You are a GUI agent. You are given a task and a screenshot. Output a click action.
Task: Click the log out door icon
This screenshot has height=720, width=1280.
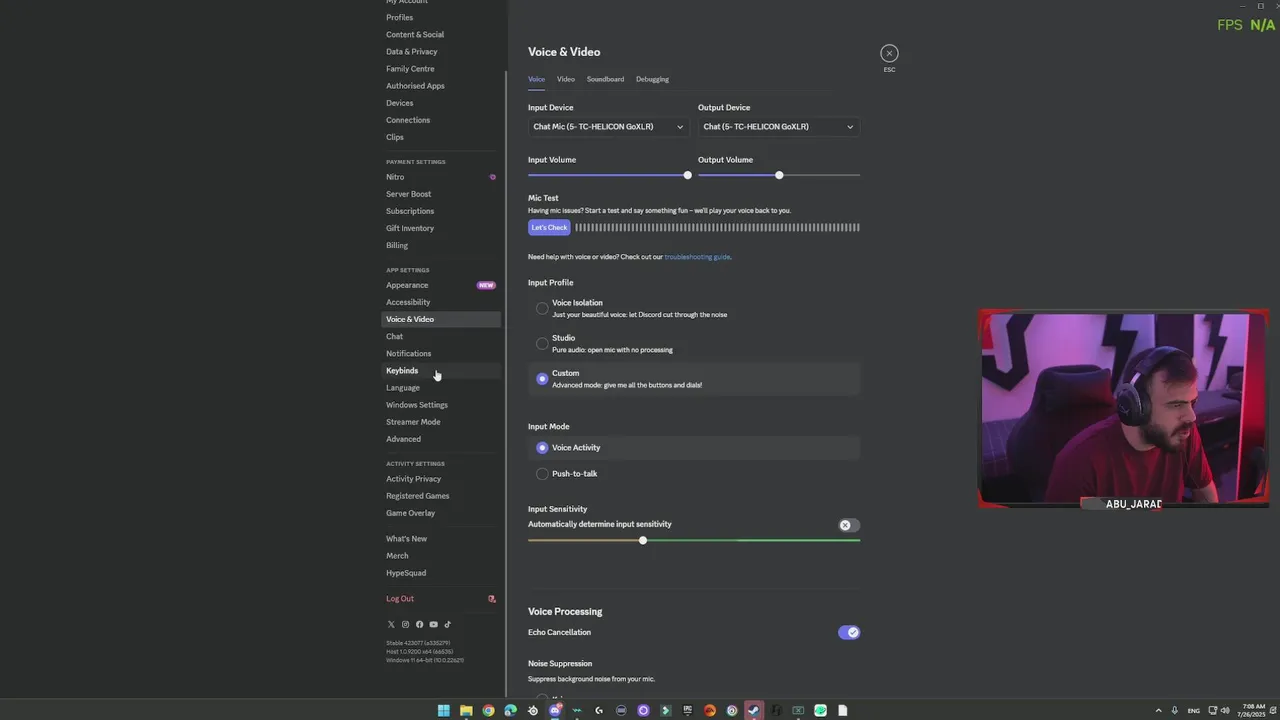point(491,599)
